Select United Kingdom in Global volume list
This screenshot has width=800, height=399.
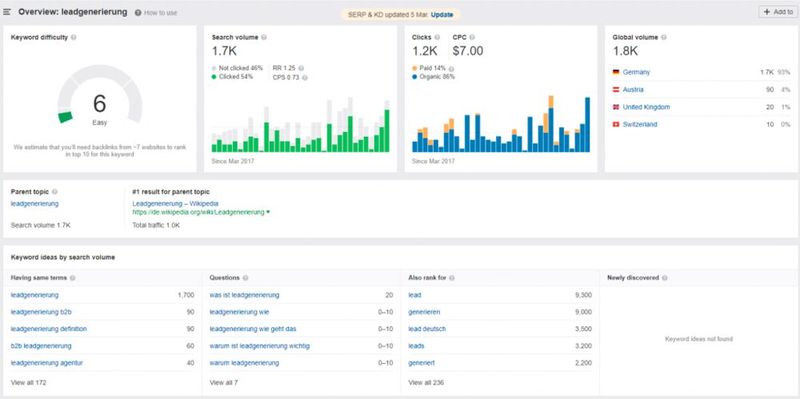tap(646, 107)
